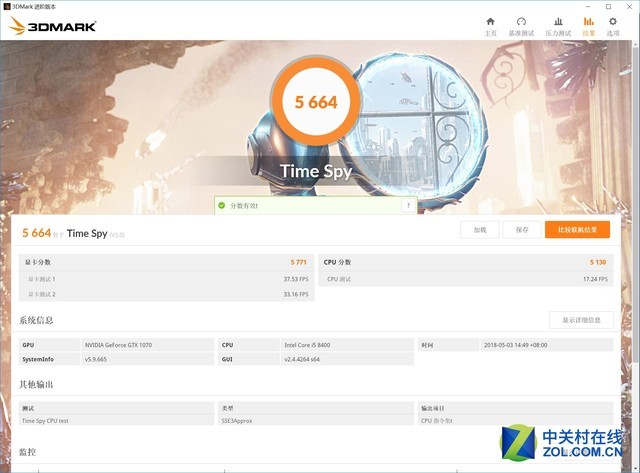Viewport: 640px width, 473px height.
Task: Click the 加载 load button
Action: tap(480, 230)
